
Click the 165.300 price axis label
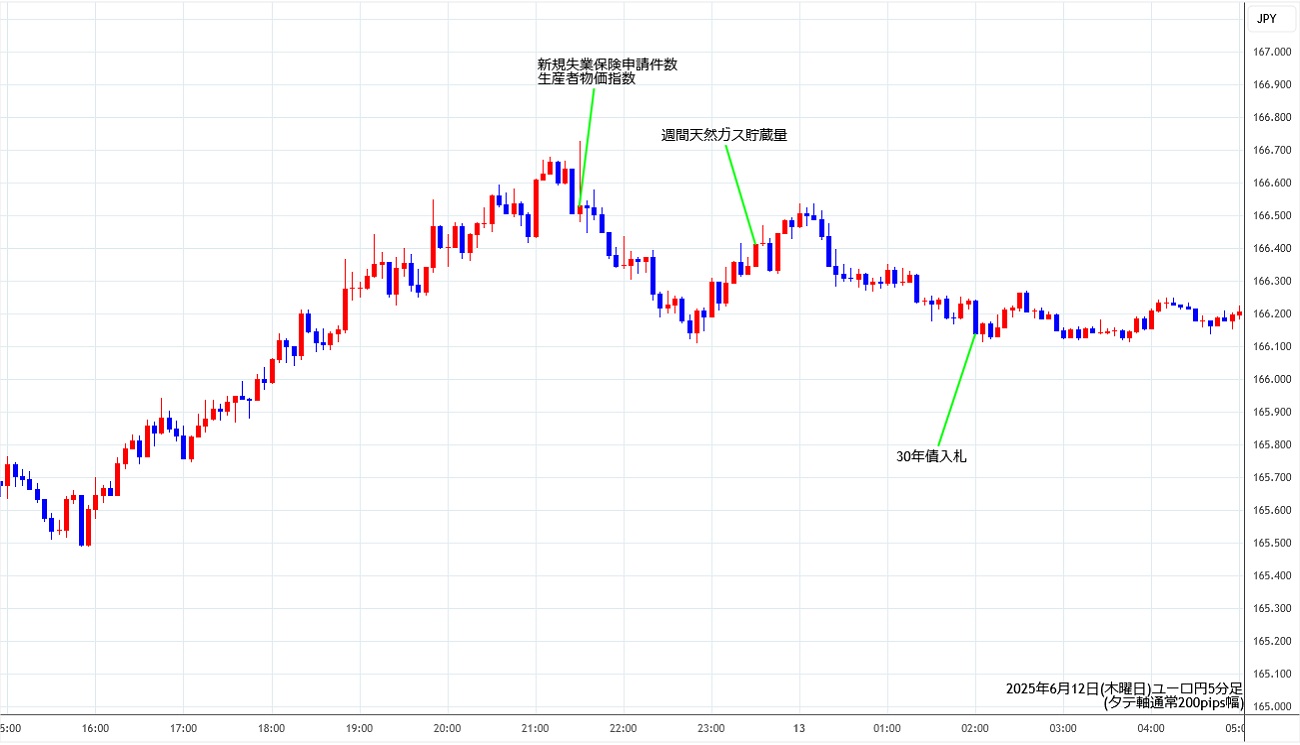click(x=1273, y=609)
